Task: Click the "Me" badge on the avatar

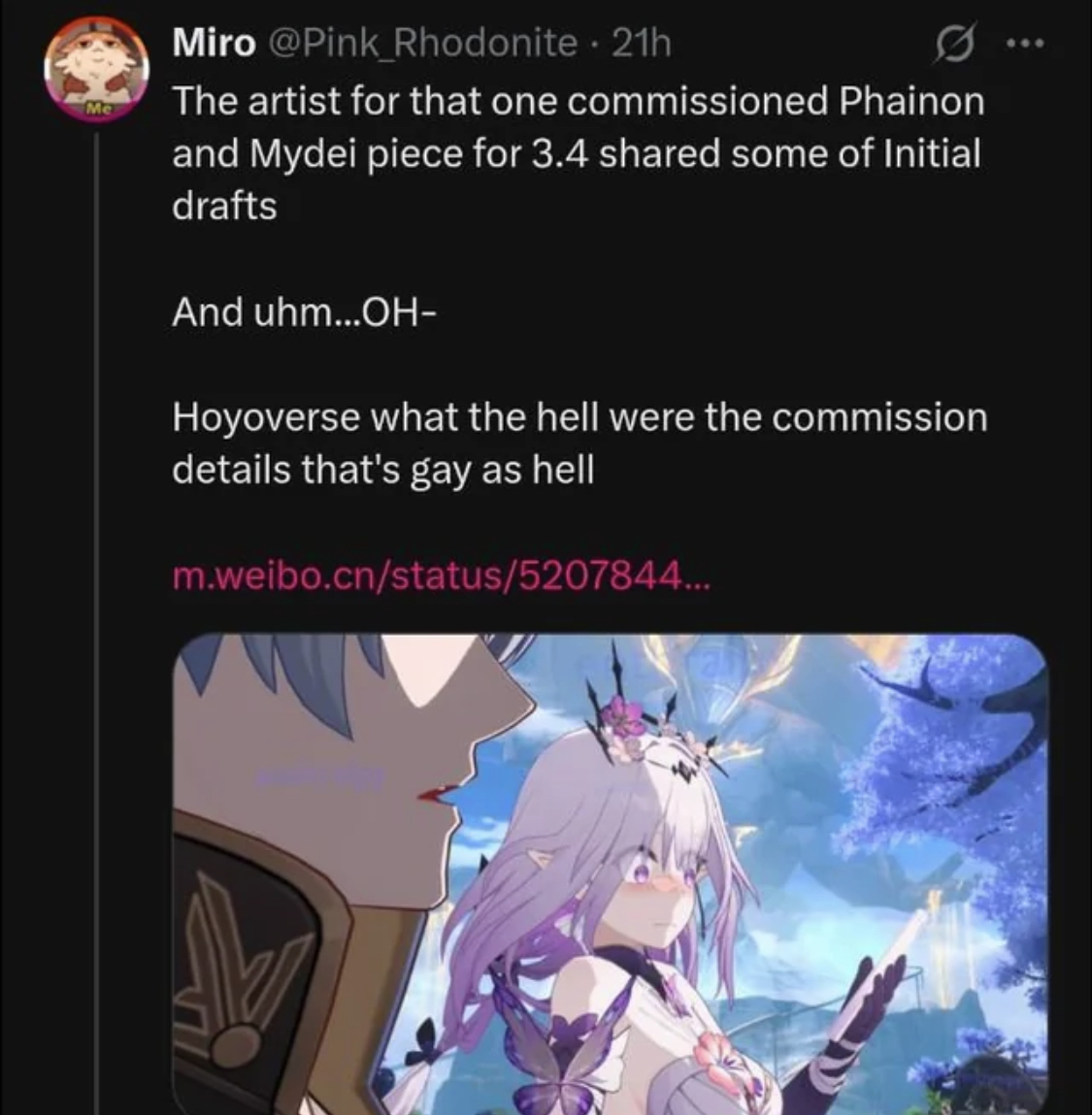Action: coord(96,109)
